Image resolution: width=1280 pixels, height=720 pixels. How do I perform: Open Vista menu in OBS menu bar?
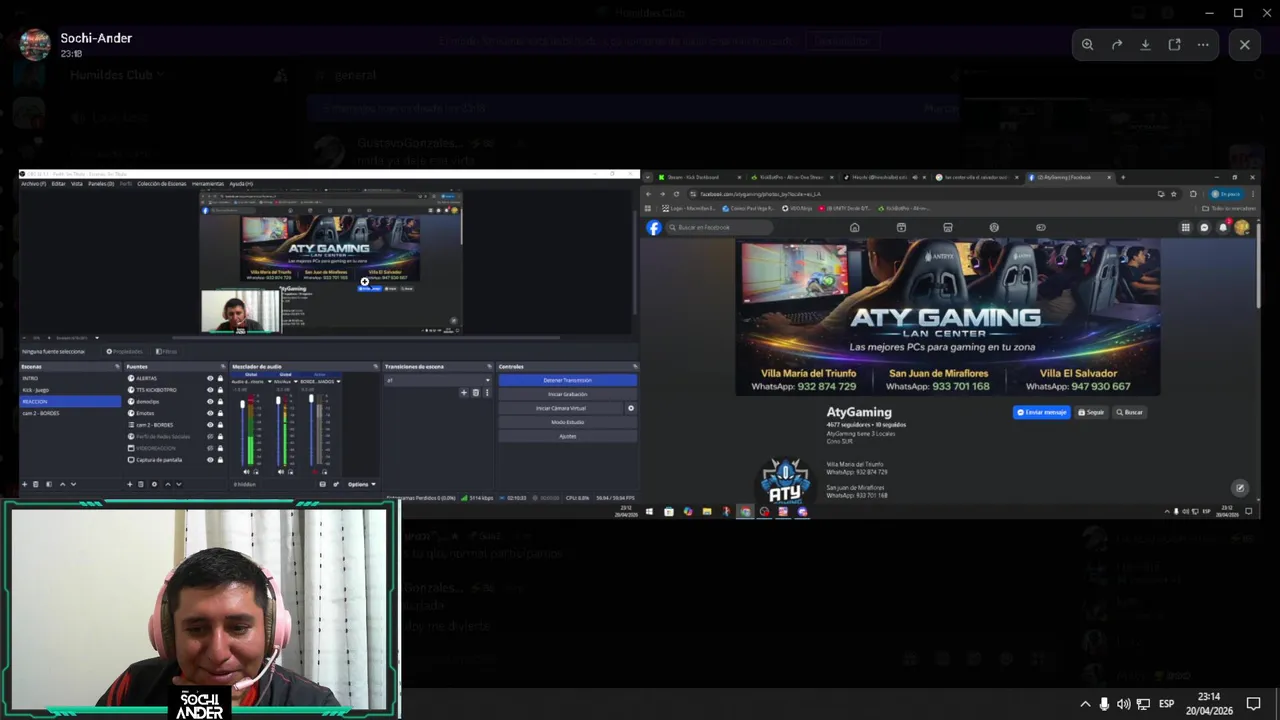[x=76, y=184]
